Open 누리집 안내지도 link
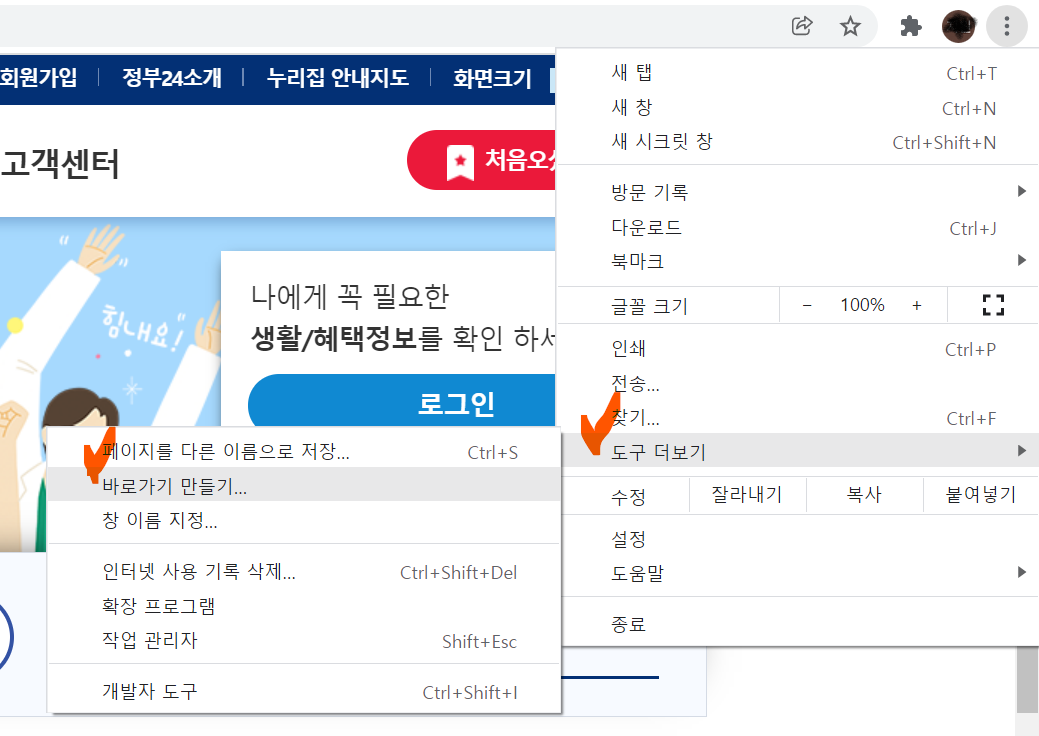The width and height of the screenshot is (1039, 736). point(337,78)
